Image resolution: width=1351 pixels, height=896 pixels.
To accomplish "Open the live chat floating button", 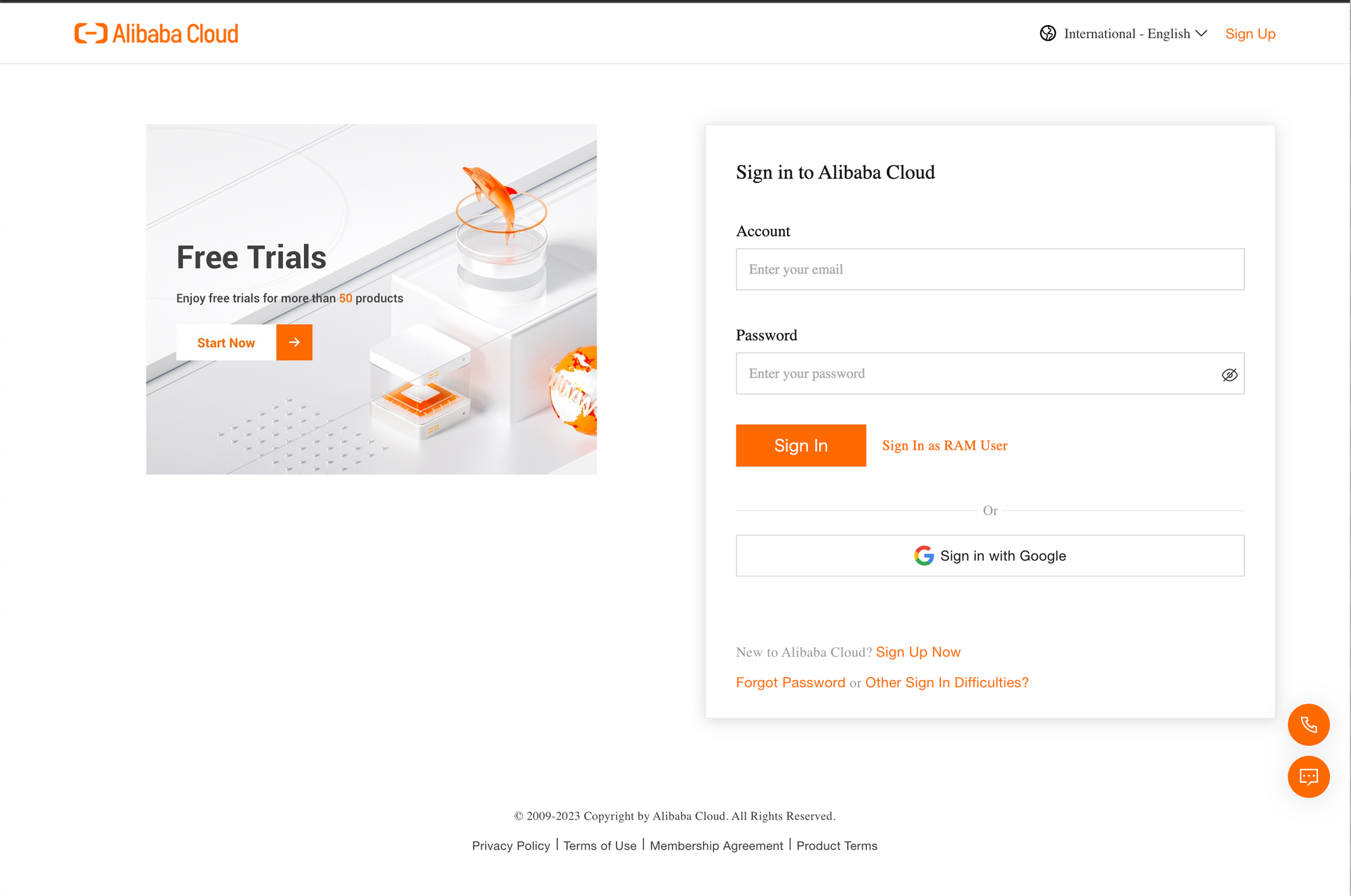I will point(1308,776).
